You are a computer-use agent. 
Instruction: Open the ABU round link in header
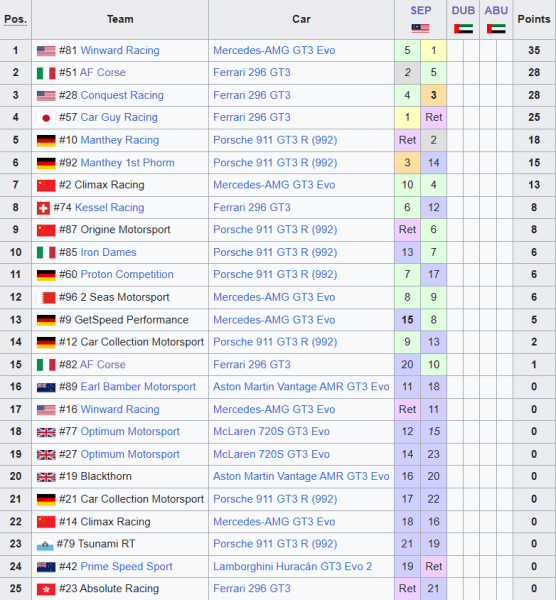(496, 10)
